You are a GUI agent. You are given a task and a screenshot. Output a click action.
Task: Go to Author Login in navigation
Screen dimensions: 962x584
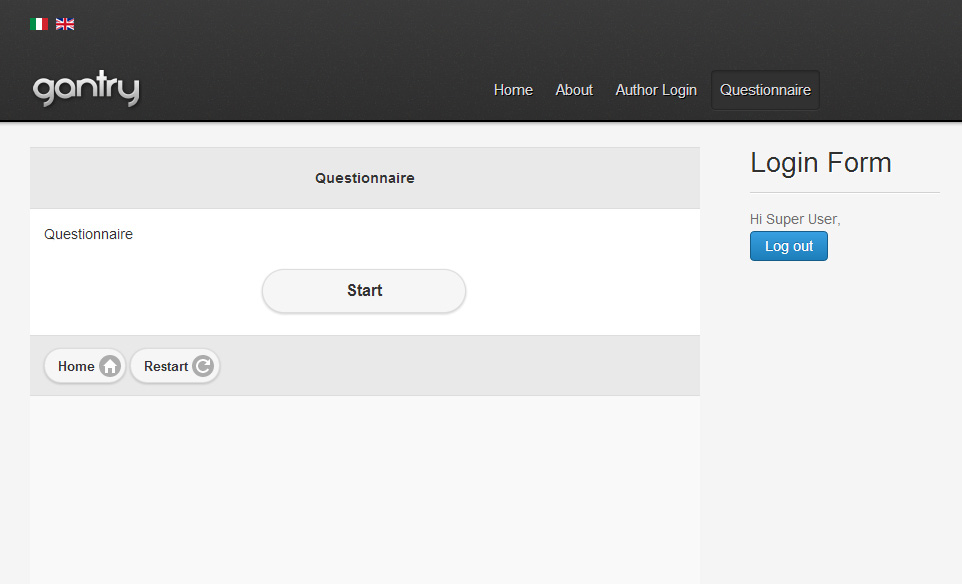tap(656, 90)
